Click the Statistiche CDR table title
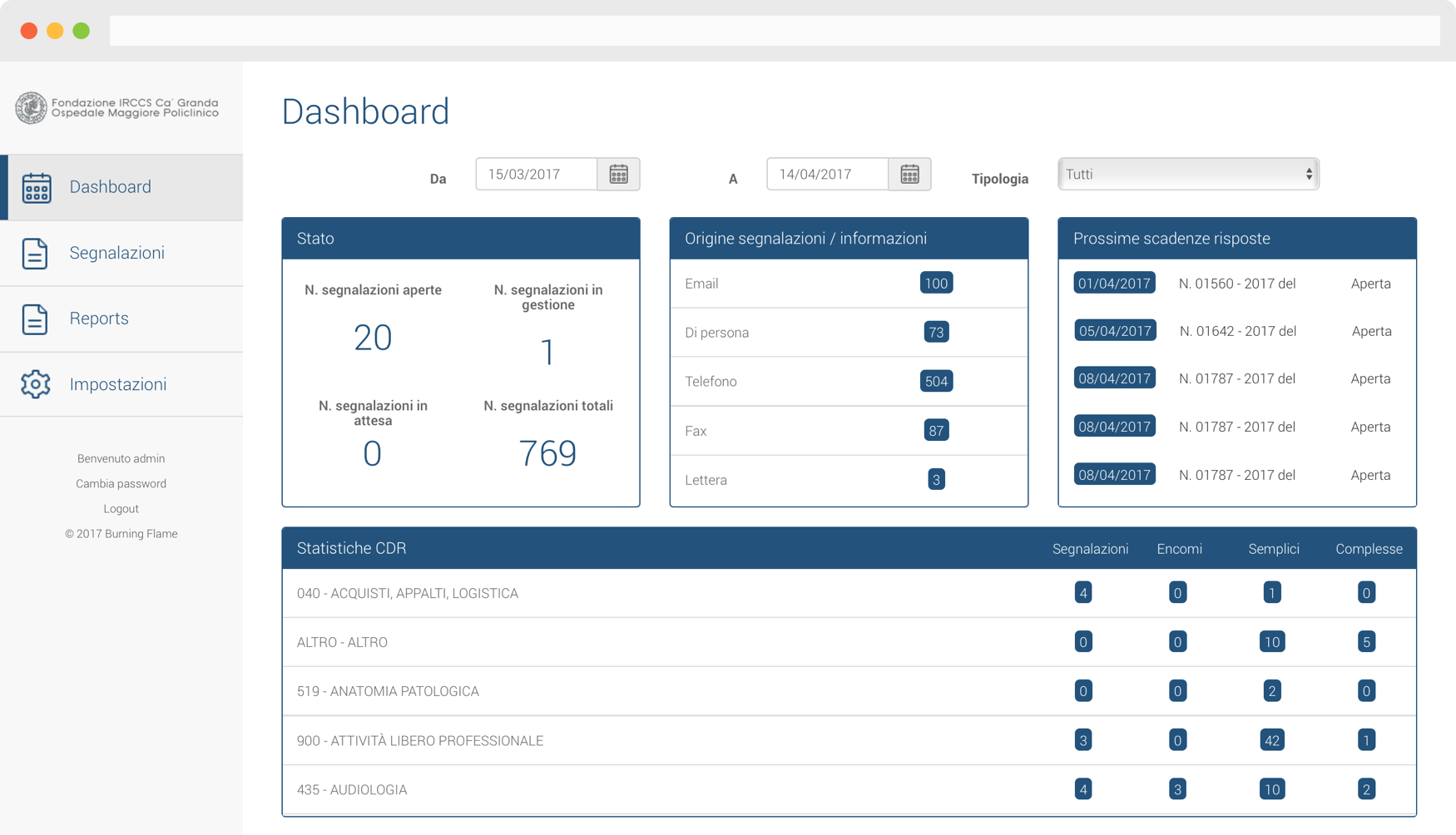This screenshot has height=835, width=1456. [x=351, y=548]
